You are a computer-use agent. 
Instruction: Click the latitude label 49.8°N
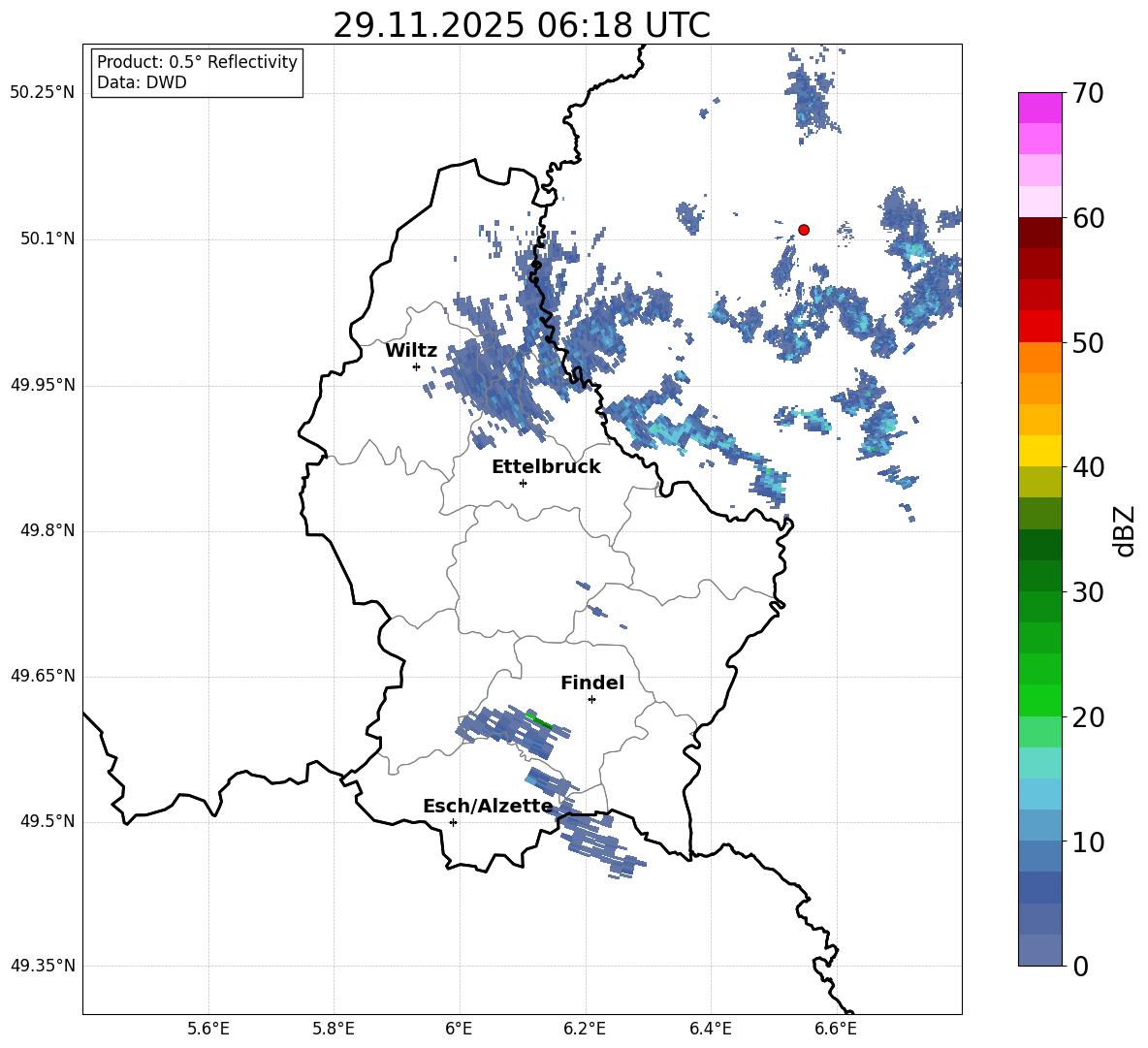click(x=48, y=530)
